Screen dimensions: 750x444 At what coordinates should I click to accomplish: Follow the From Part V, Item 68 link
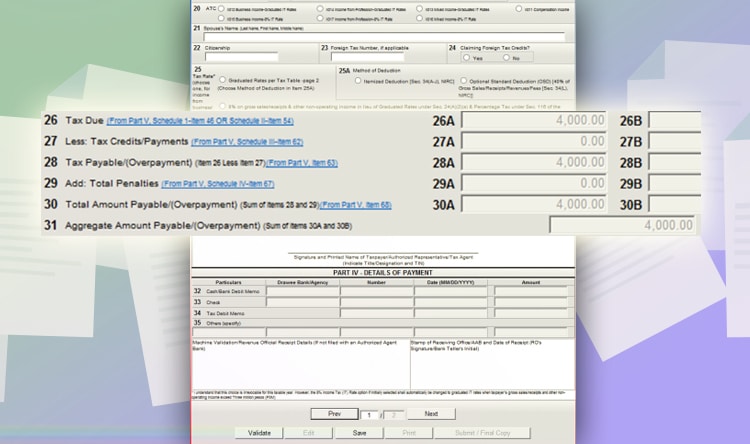[x=328, y=205]
